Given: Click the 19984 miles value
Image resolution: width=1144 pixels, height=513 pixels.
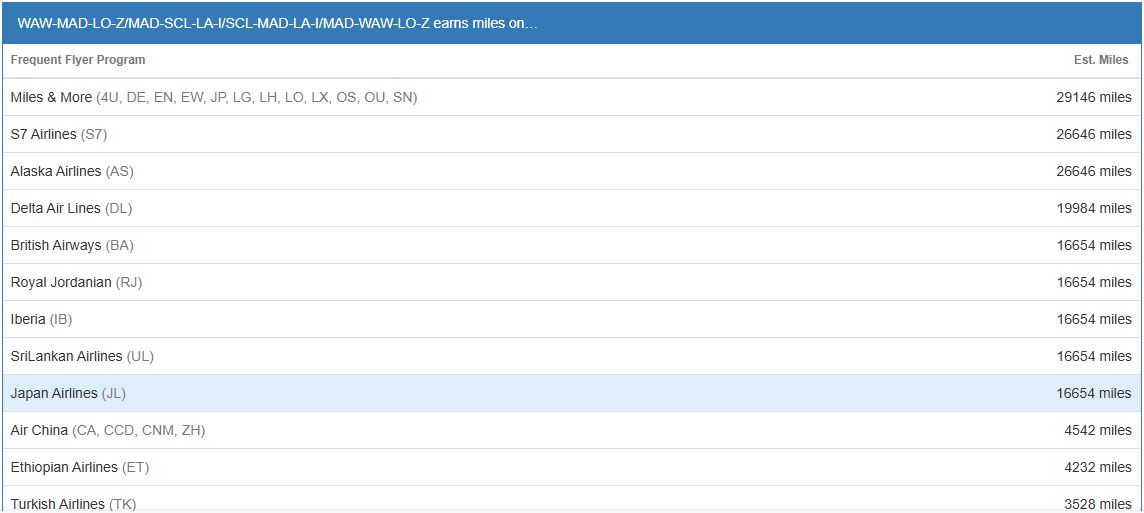Looking at the screenshot, I should tap(1094, 209).
